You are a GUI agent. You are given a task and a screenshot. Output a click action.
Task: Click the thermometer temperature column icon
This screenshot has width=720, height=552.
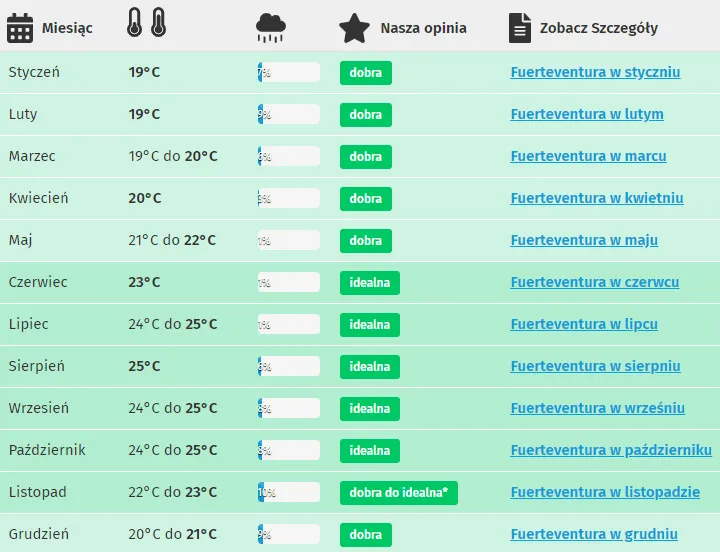coord(146,24)
